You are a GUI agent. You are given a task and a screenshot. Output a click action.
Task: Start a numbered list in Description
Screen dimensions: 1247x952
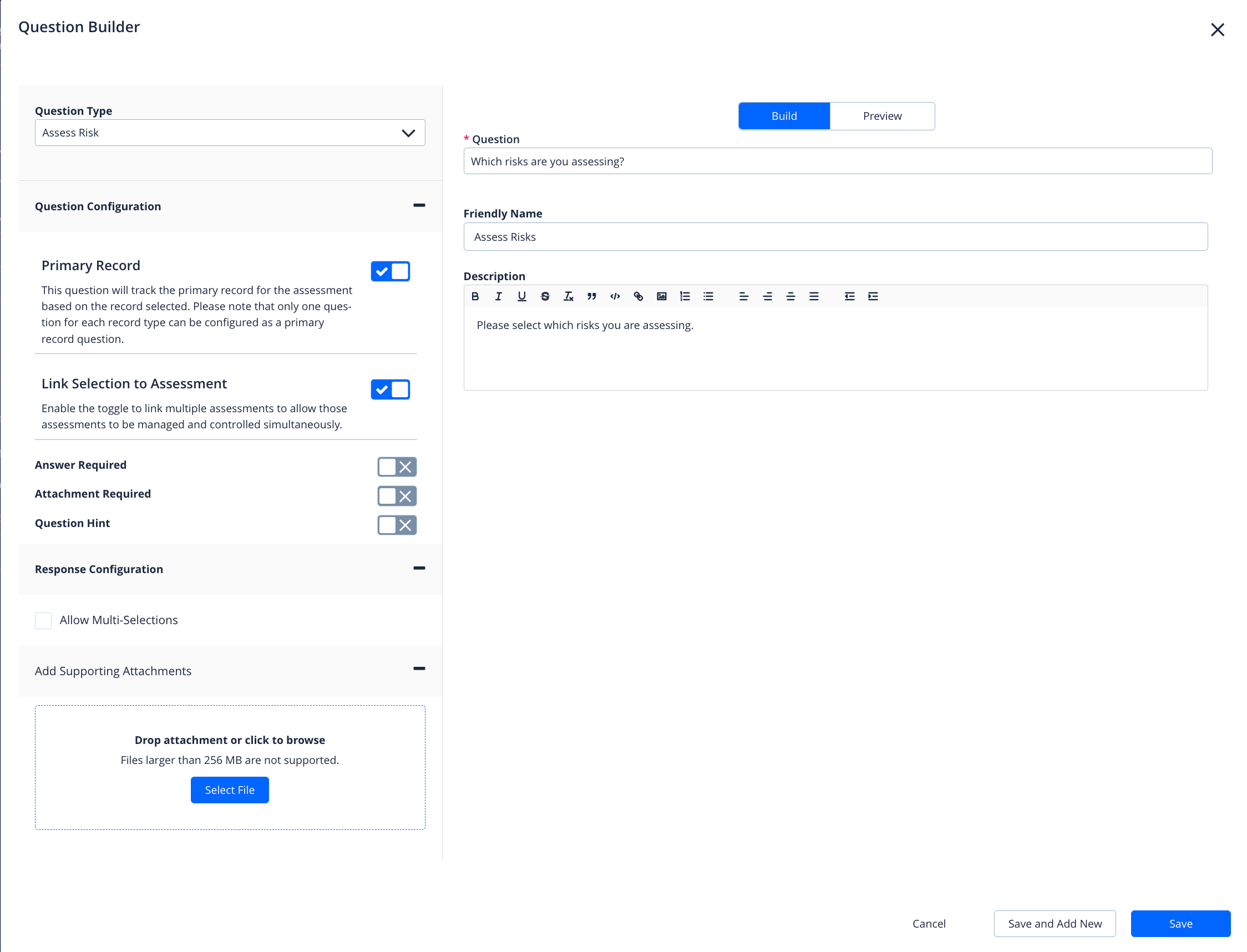pos(685,296)
